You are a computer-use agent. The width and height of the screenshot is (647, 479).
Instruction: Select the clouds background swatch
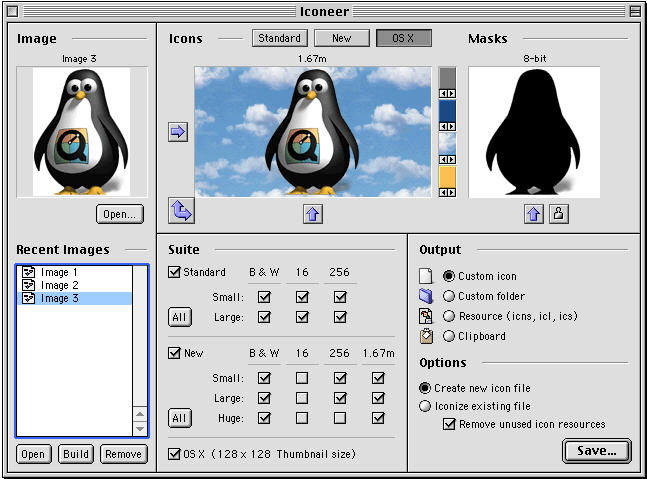(x=447, y=144)
